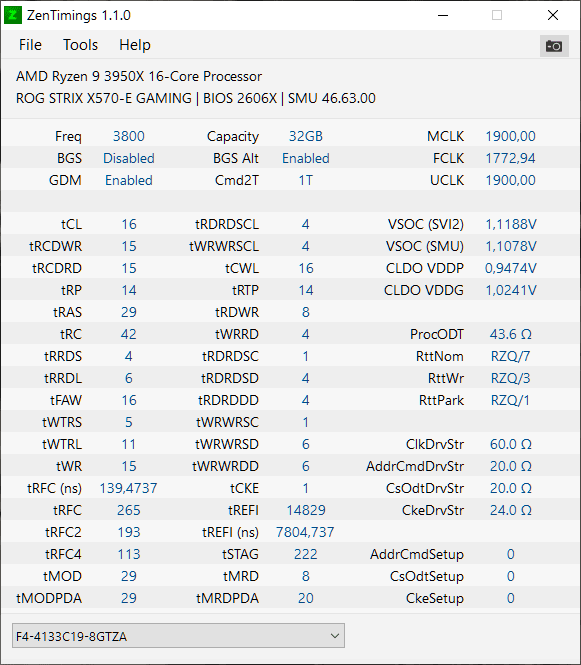Open the Help menu

pyautogui.click(x=134, y=45)
